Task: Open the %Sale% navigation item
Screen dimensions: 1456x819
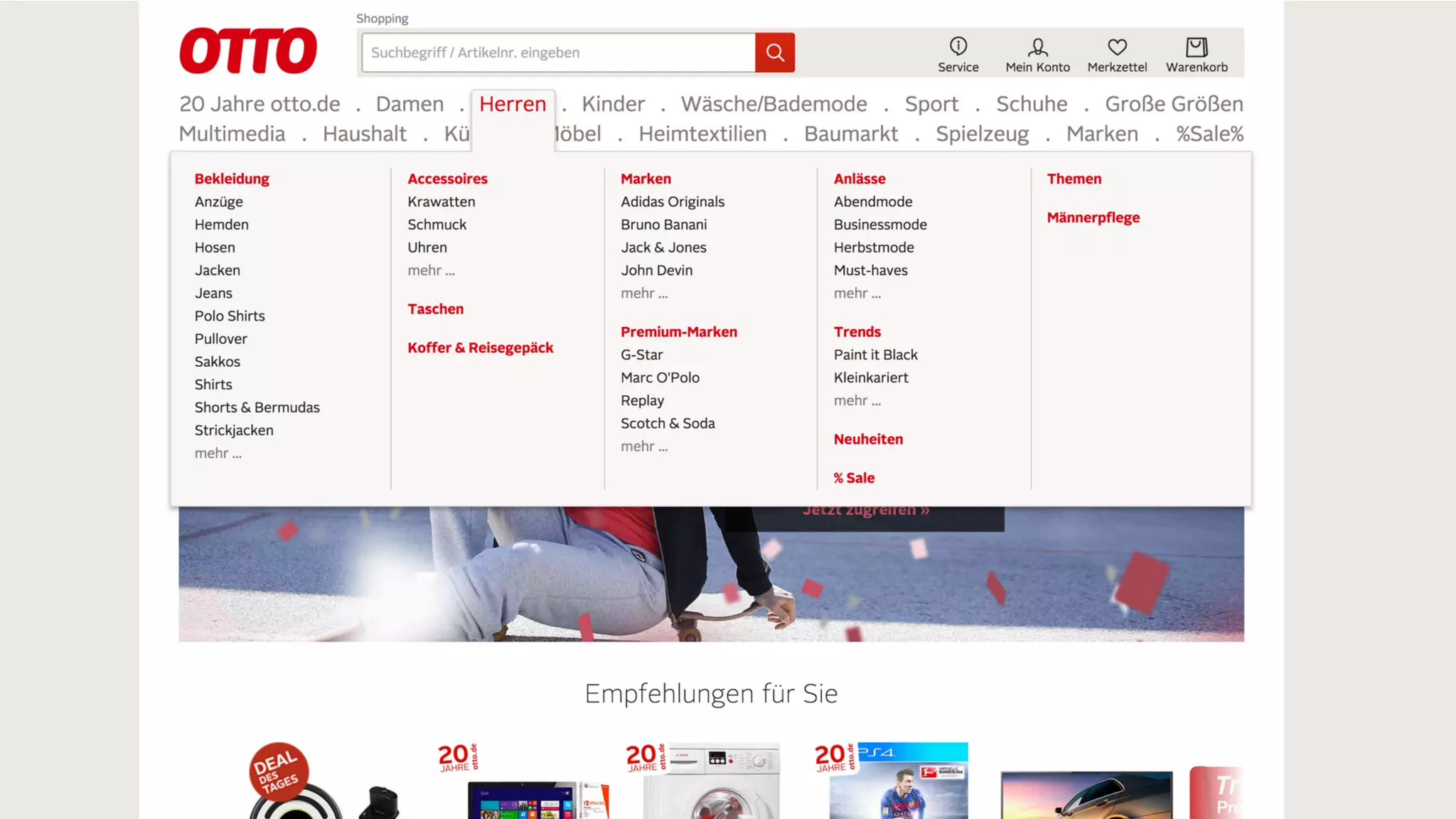Action: (1209, 134)
